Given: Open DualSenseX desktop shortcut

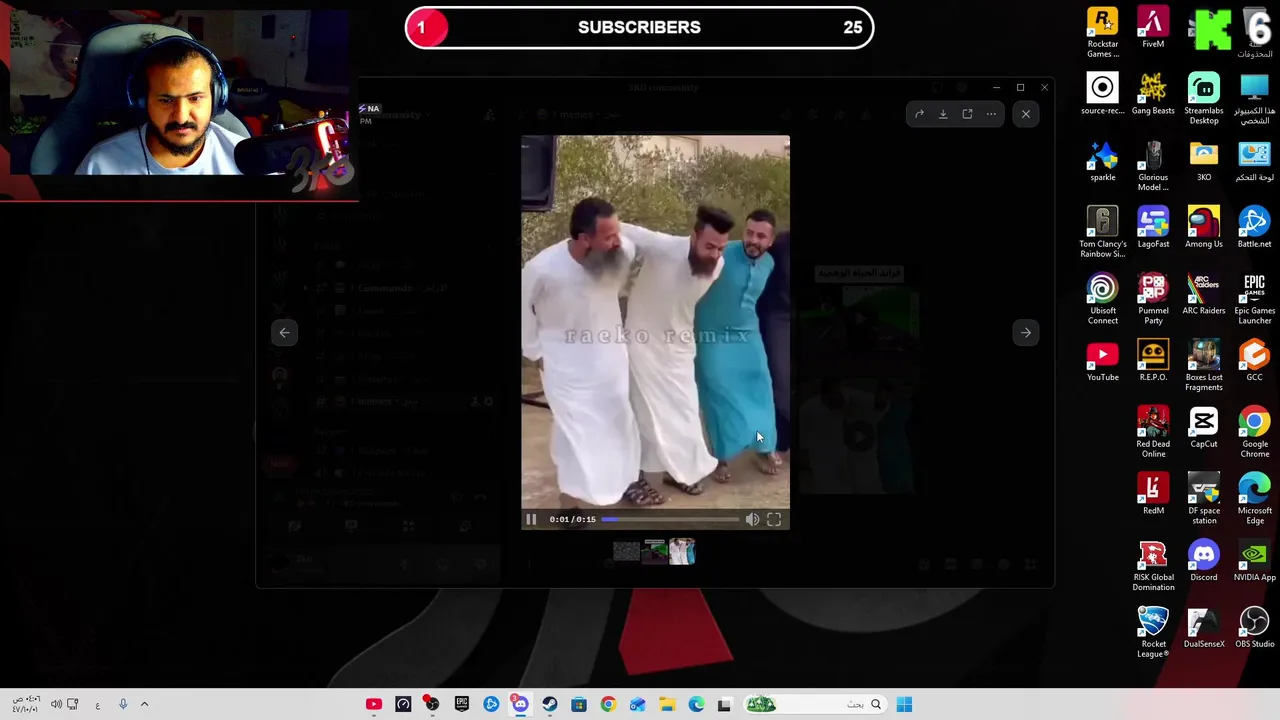Looking at the screenshot, I should (1204, 627).
